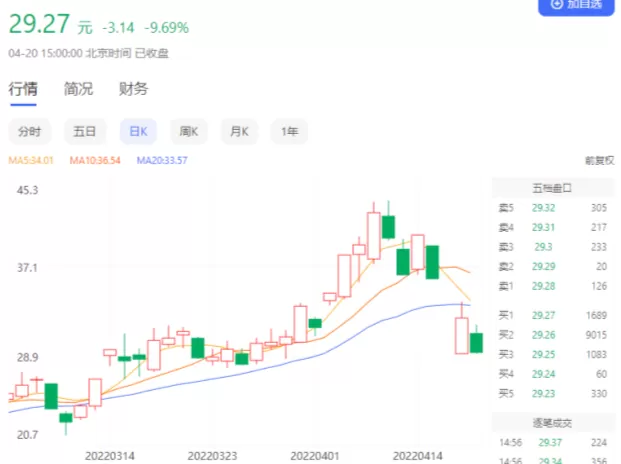This screenshot has height=464, width=621.
Task: Click the MA10 indicator label
Action: point(95,160)
